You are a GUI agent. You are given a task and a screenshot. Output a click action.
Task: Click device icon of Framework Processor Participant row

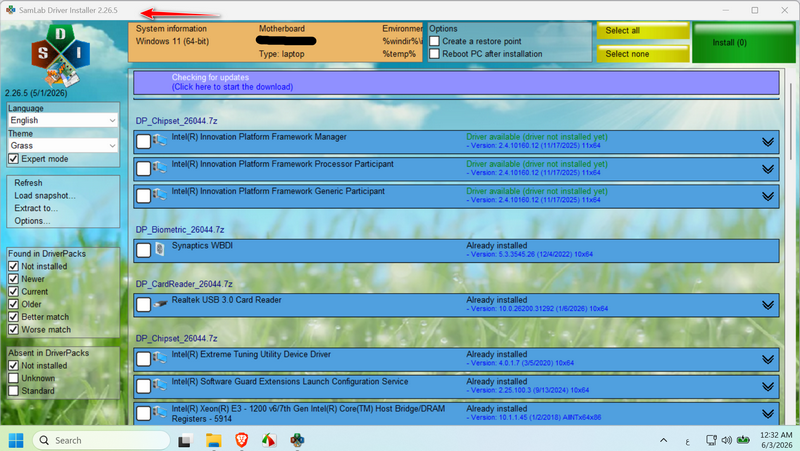(160, 166)
